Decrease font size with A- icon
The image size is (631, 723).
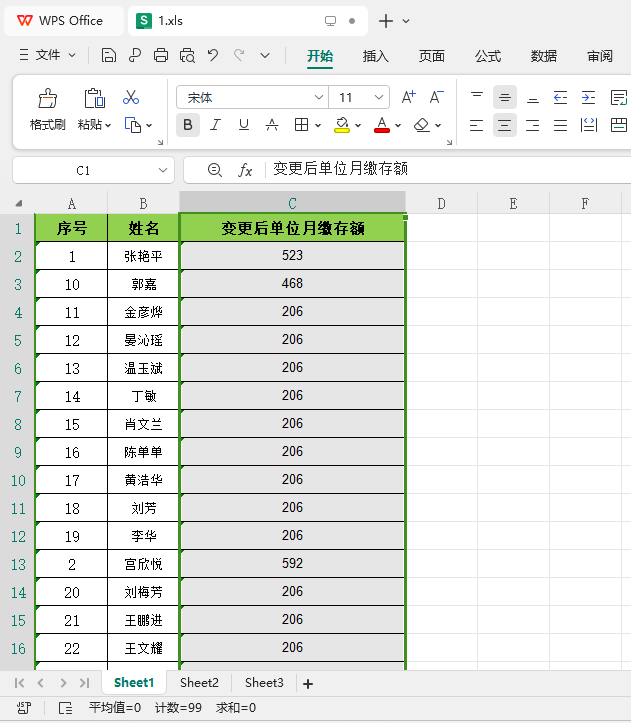pyautogui.click(x=436, y=97)
